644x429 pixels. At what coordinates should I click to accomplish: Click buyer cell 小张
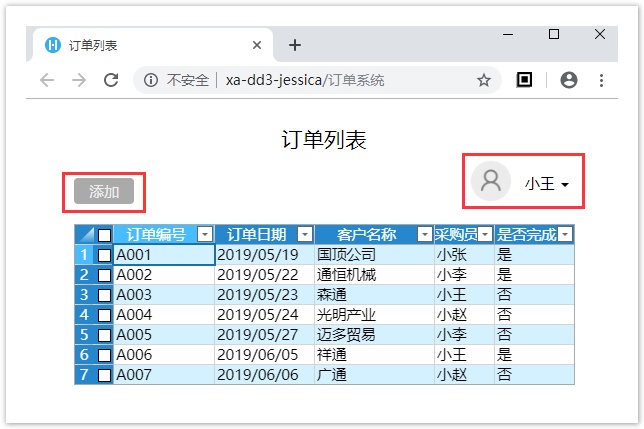(464, 255)
